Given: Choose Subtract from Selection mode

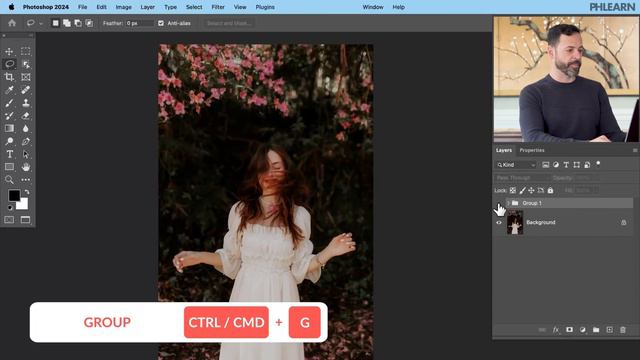Looking at the screenshot, I should [x=78, y=23].
